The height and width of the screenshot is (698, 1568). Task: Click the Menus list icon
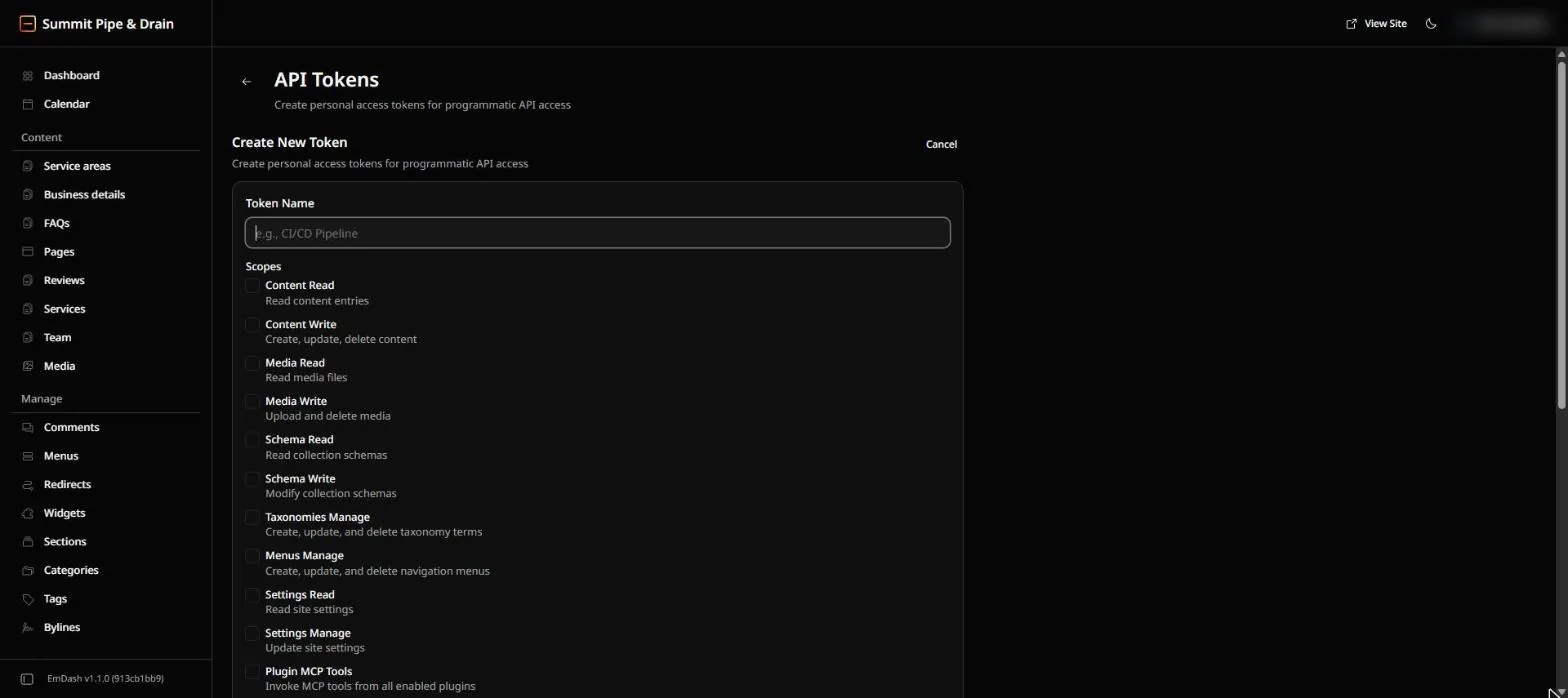(28, 456)
